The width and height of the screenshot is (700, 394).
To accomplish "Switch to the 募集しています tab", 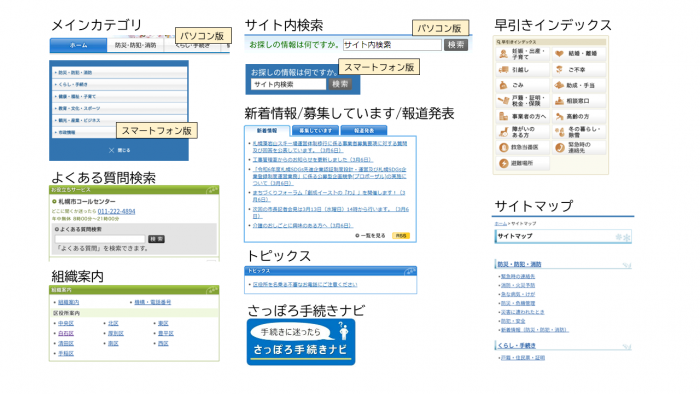I will [x=315, y=131].
